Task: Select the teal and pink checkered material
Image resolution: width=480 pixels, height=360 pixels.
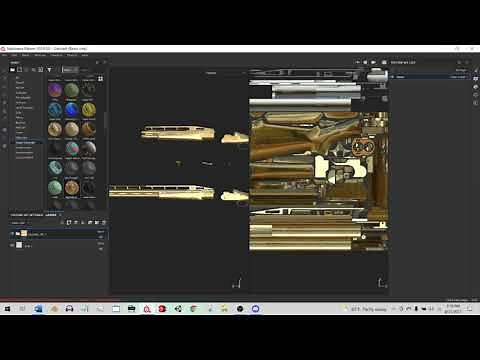Action: coord(71,149)
